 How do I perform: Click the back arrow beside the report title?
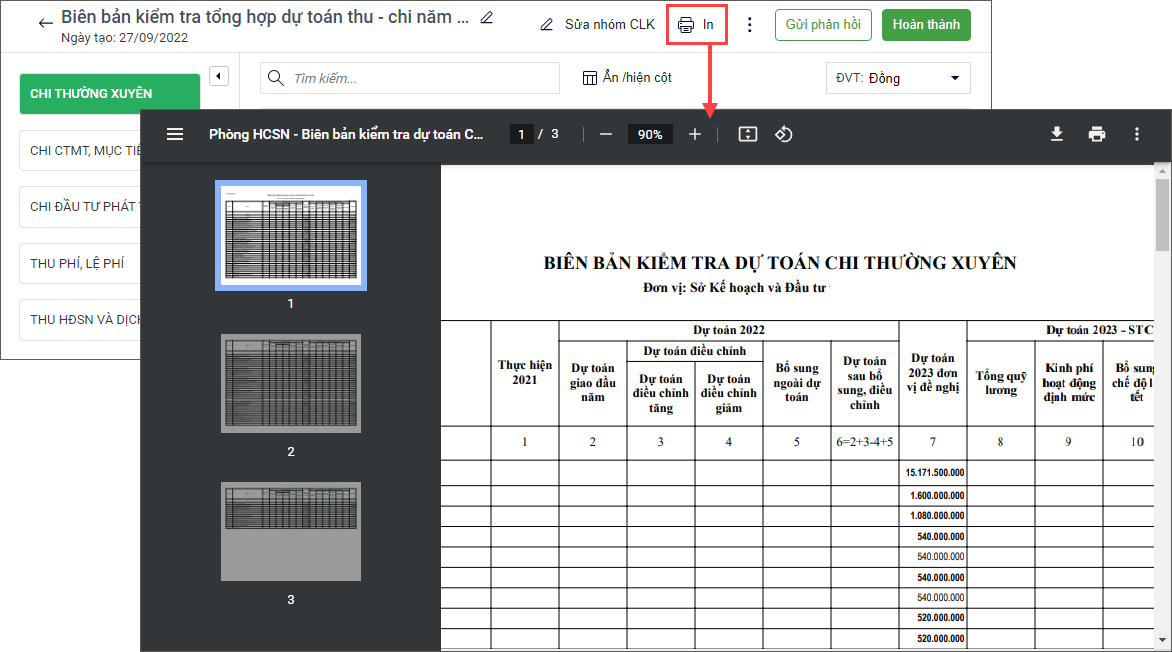45,23
